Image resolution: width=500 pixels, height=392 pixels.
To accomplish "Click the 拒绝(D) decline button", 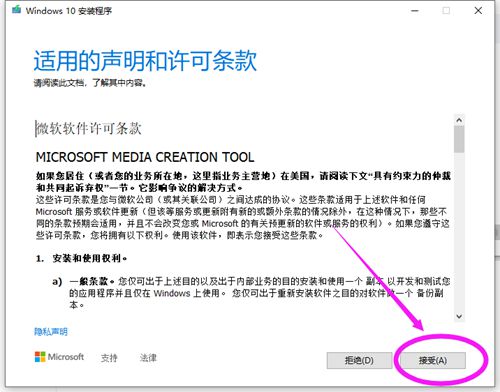I will [x=359, y=360].
